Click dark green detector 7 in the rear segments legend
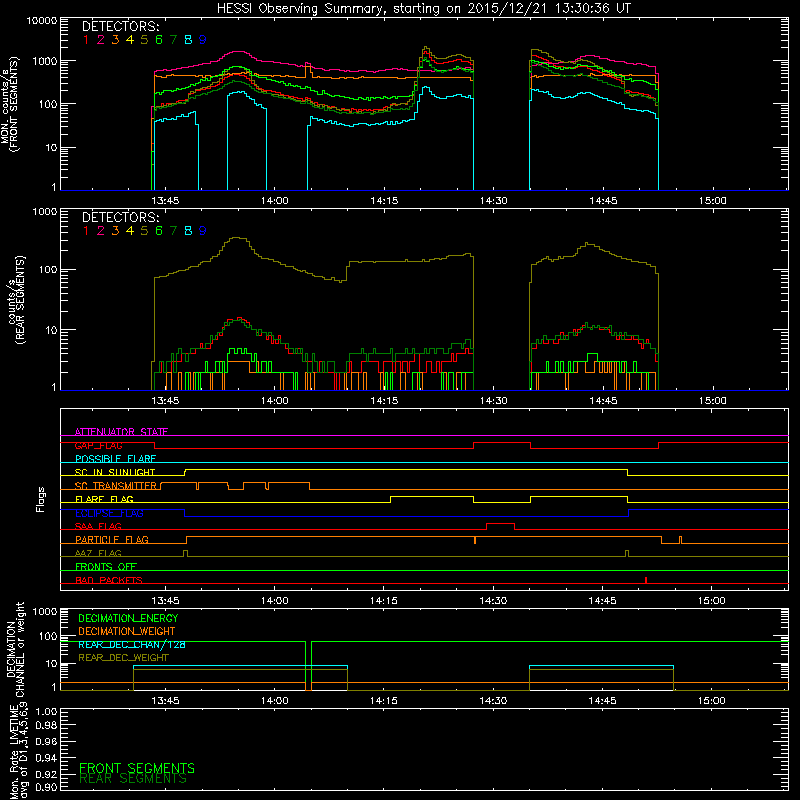Image resolution: width=800 pixels, height=800 pixels. 173,231
